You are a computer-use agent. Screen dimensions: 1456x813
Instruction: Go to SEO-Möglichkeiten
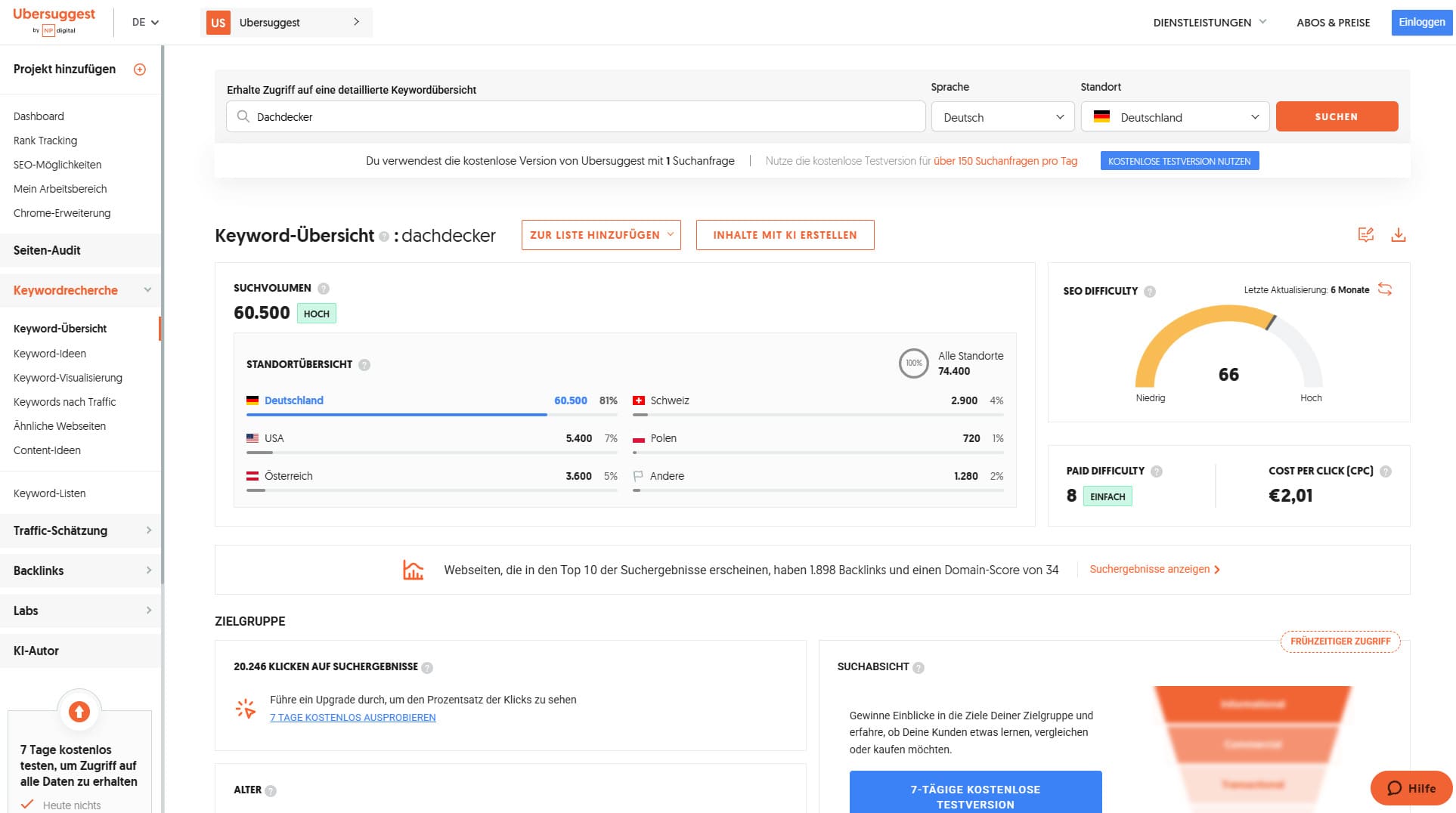coord(57,165)
